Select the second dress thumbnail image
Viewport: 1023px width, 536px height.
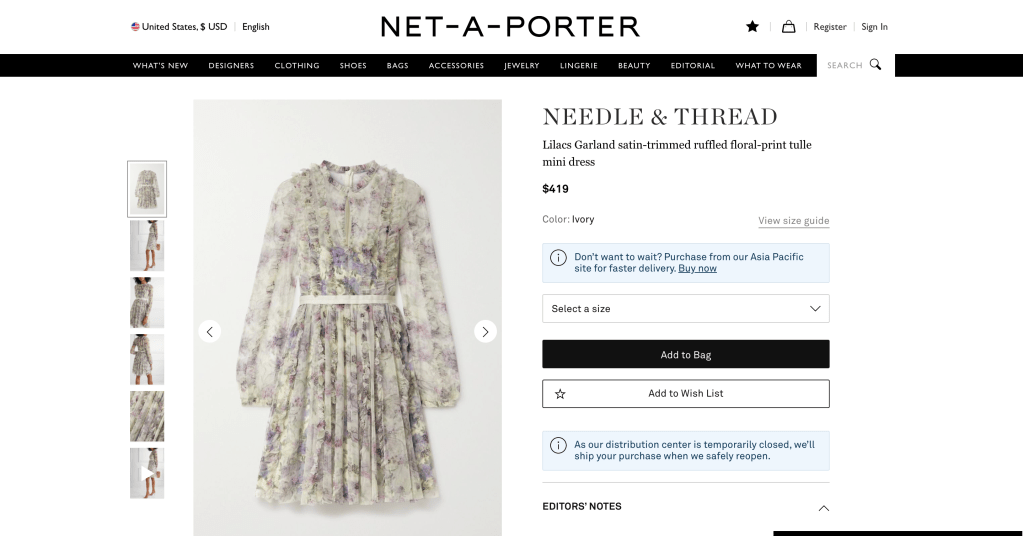coord(147,246)
